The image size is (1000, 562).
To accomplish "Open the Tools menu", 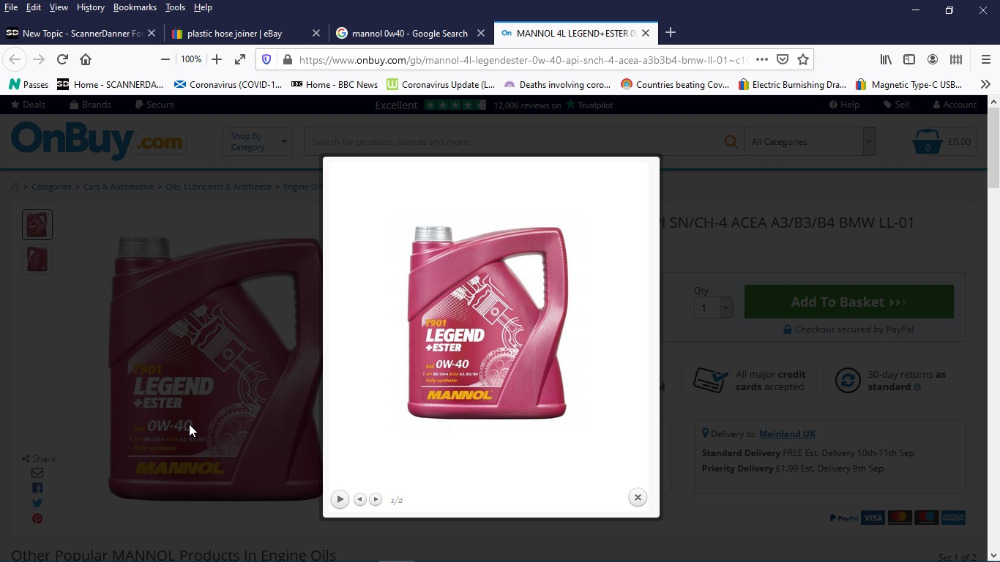I will pos(175,7).
